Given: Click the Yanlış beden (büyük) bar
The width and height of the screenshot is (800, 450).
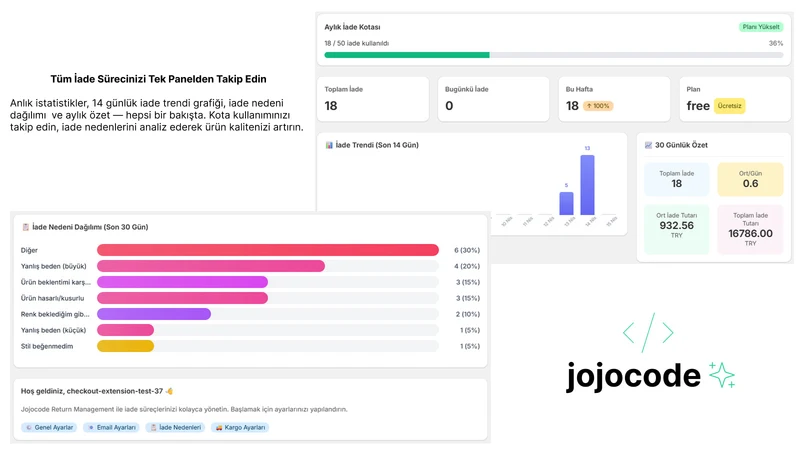Looking at the screenshot, I should [211, 266].
